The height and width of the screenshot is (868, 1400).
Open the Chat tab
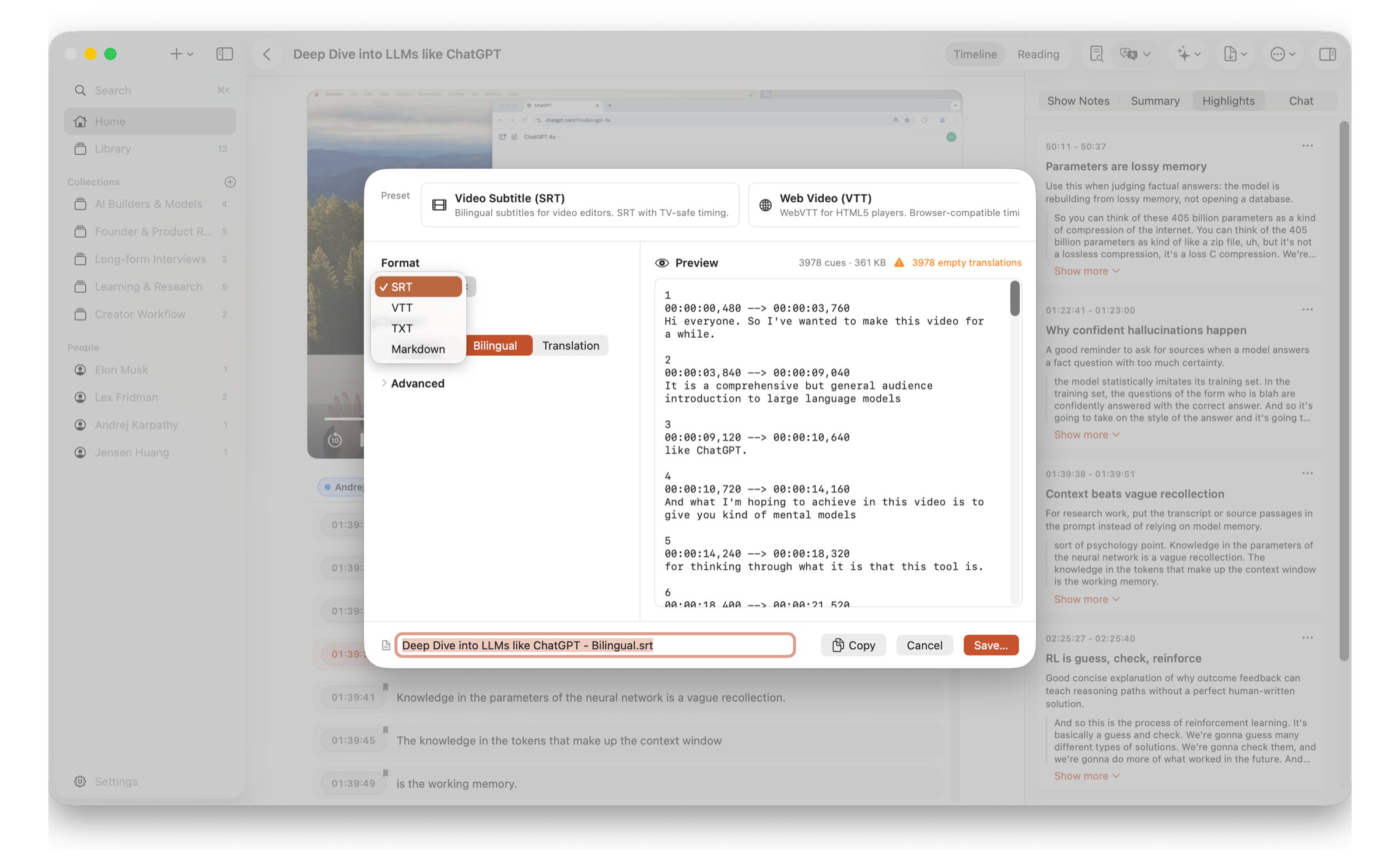pyautogui.click(x=1301, y=101)
